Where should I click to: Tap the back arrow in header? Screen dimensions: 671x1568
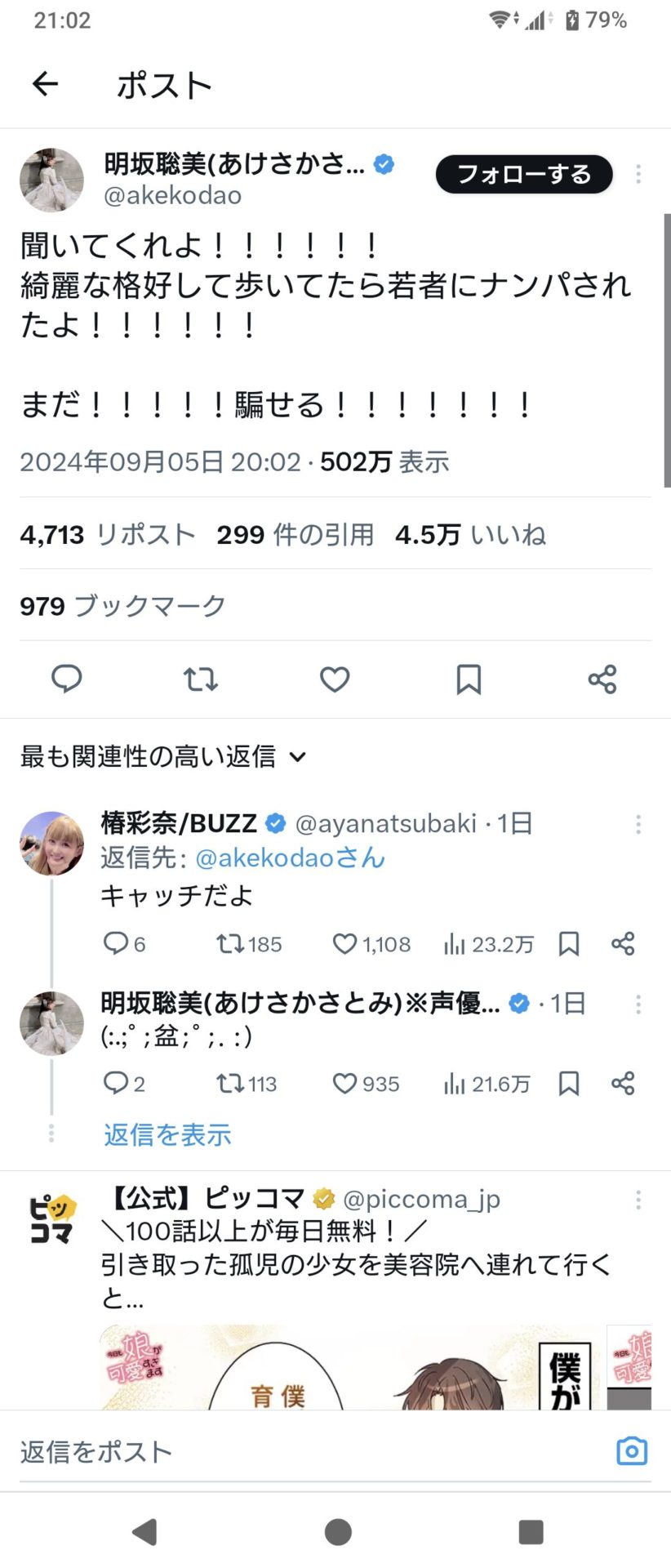pyautogui.click(x=45, y=84)
